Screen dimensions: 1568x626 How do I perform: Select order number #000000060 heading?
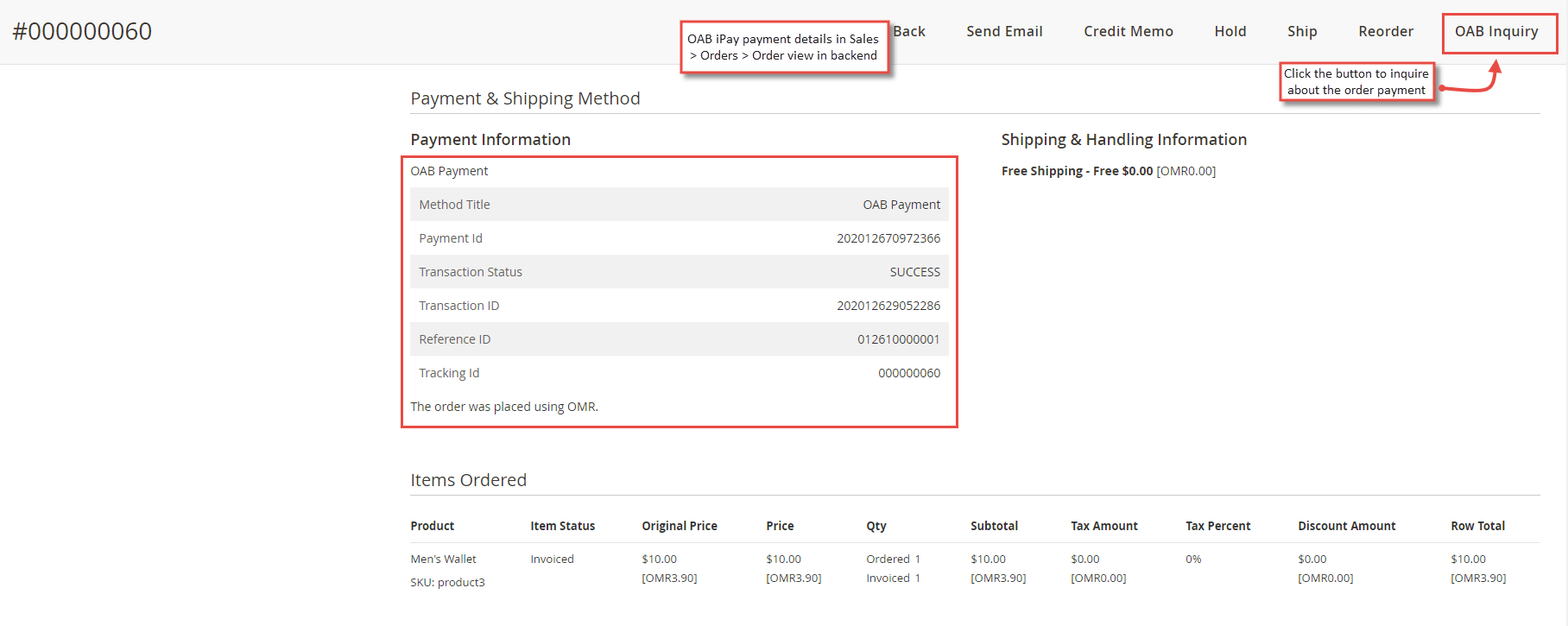(82, 31)
